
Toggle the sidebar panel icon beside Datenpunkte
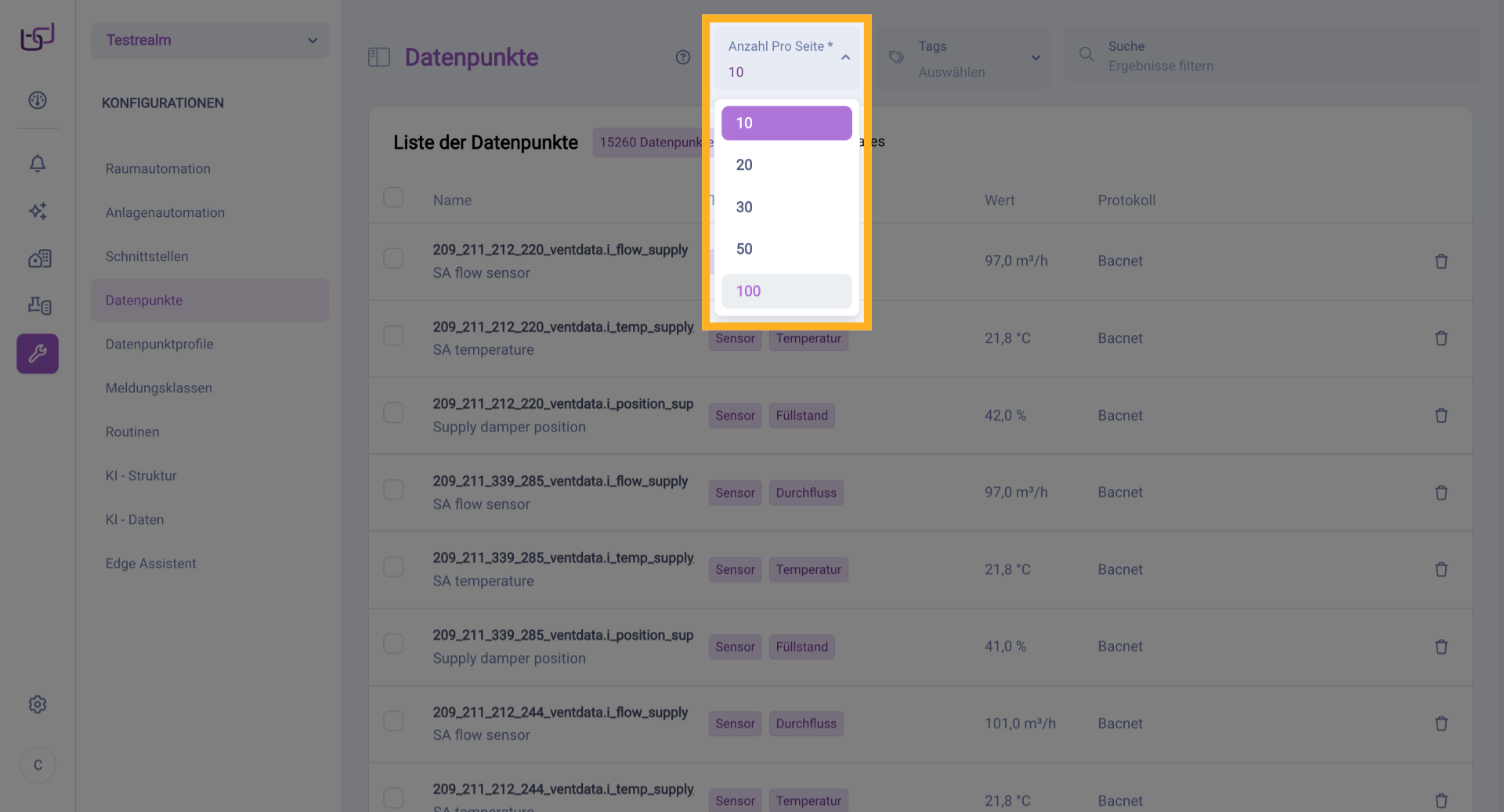tap(379, 57)
